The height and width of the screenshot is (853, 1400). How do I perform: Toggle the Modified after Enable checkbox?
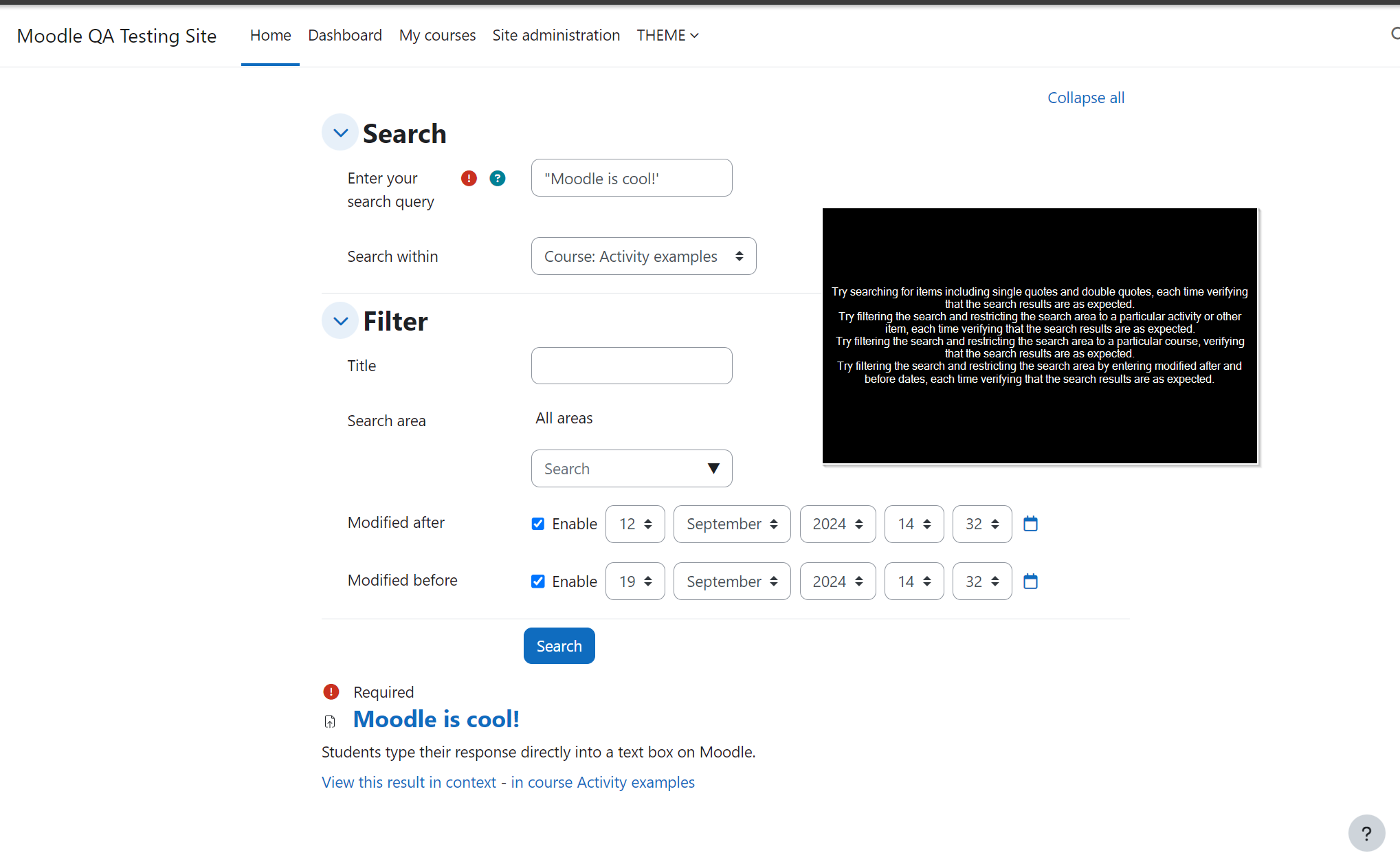pos(538,524)
